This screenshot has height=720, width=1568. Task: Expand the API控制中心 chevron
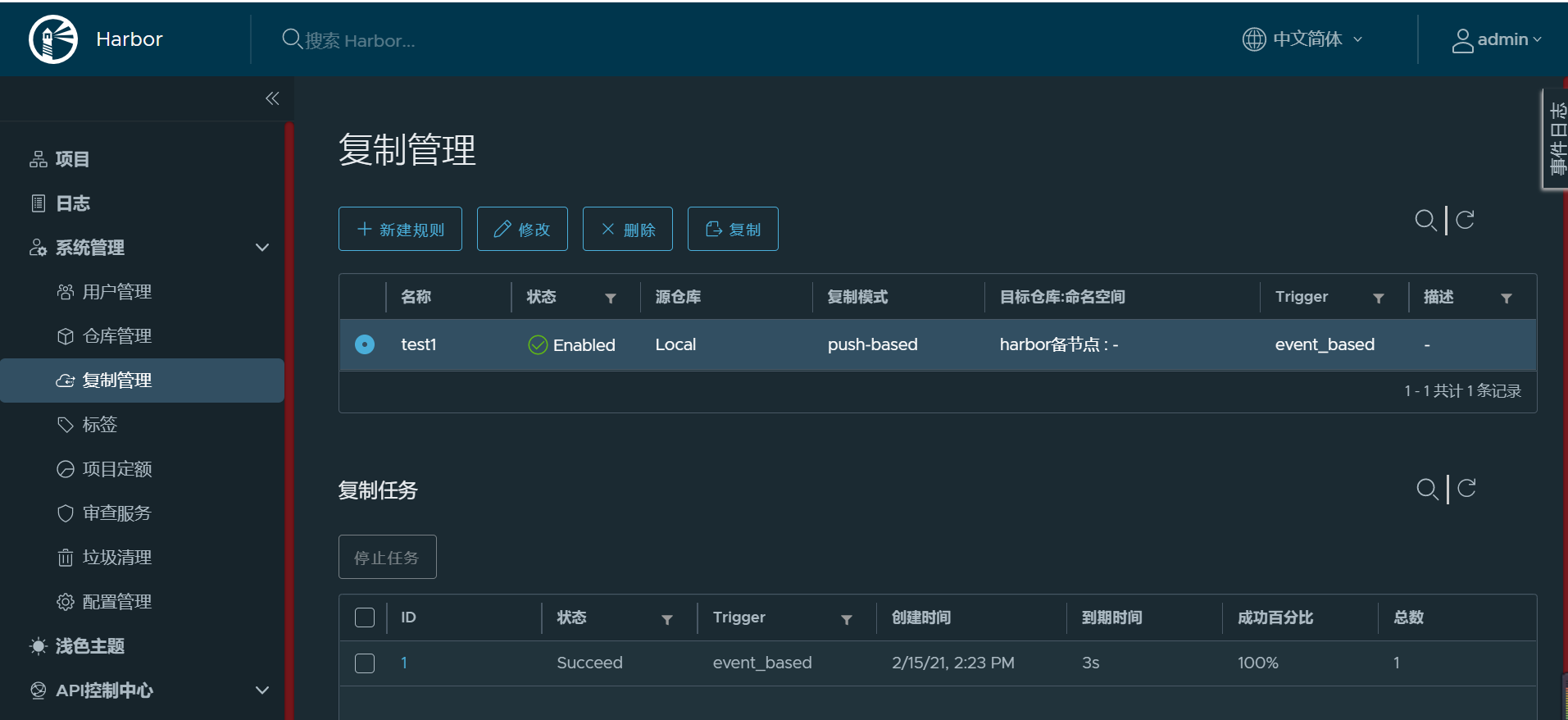pyautogui.click(x=262, y=690)
